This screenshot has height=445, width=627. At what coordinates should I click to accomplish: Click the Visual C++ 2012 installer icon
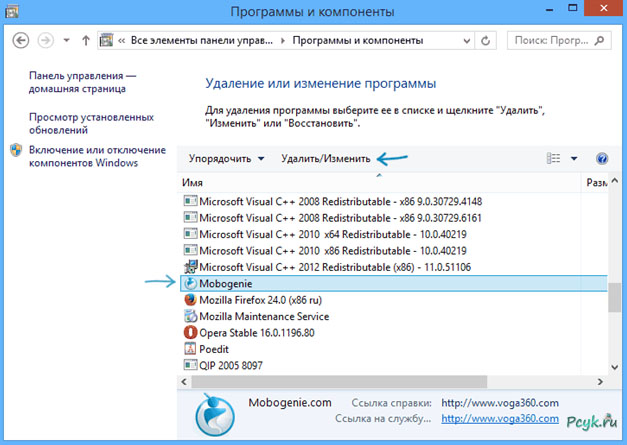coord(190,267)
